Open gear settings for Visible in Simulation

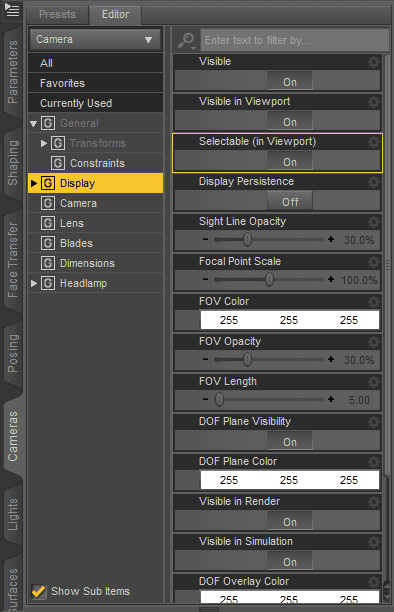(x=374, y=542)
